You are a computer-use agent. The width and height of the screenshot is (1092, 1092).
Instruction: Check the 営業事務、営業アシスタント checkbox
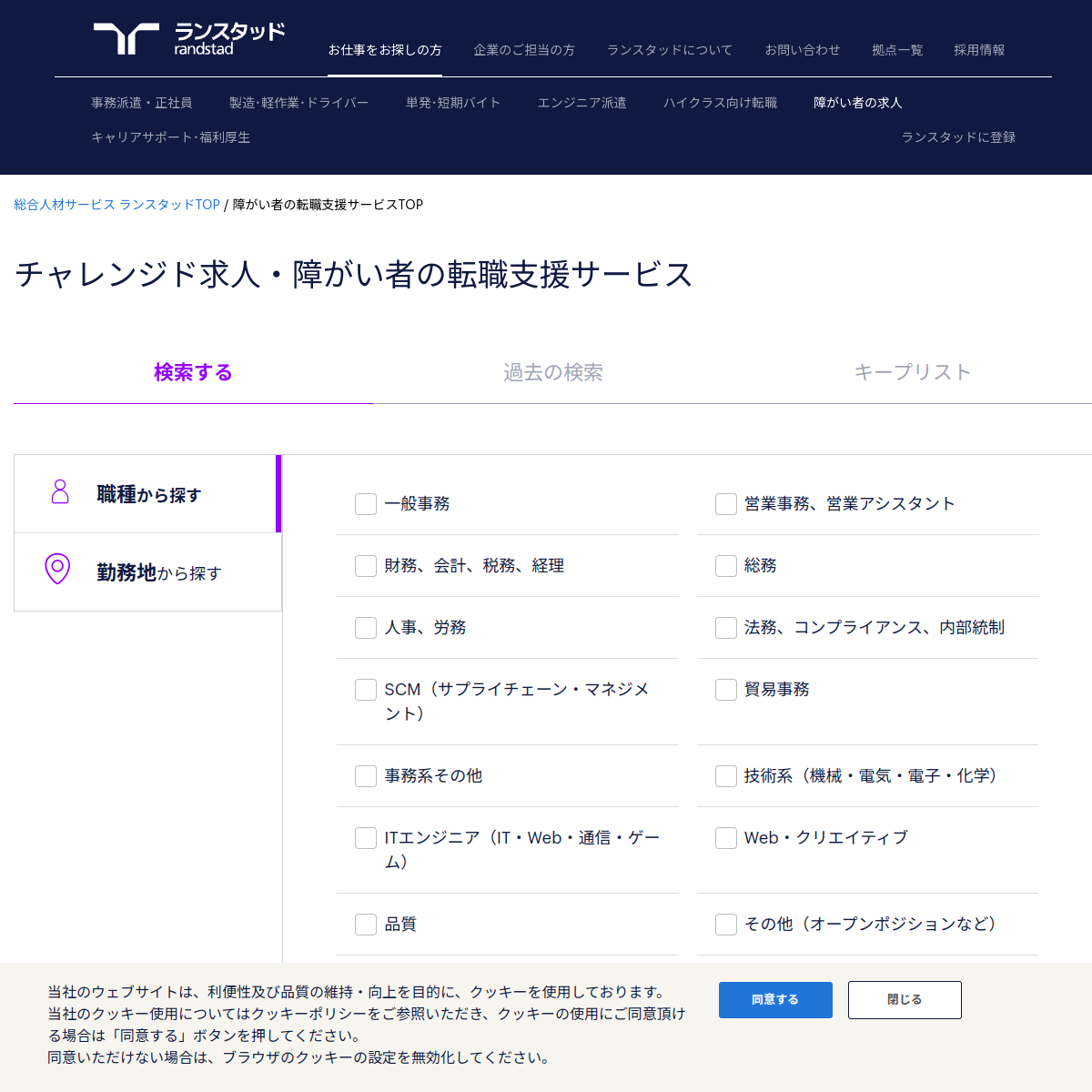(x=726, y=504)
